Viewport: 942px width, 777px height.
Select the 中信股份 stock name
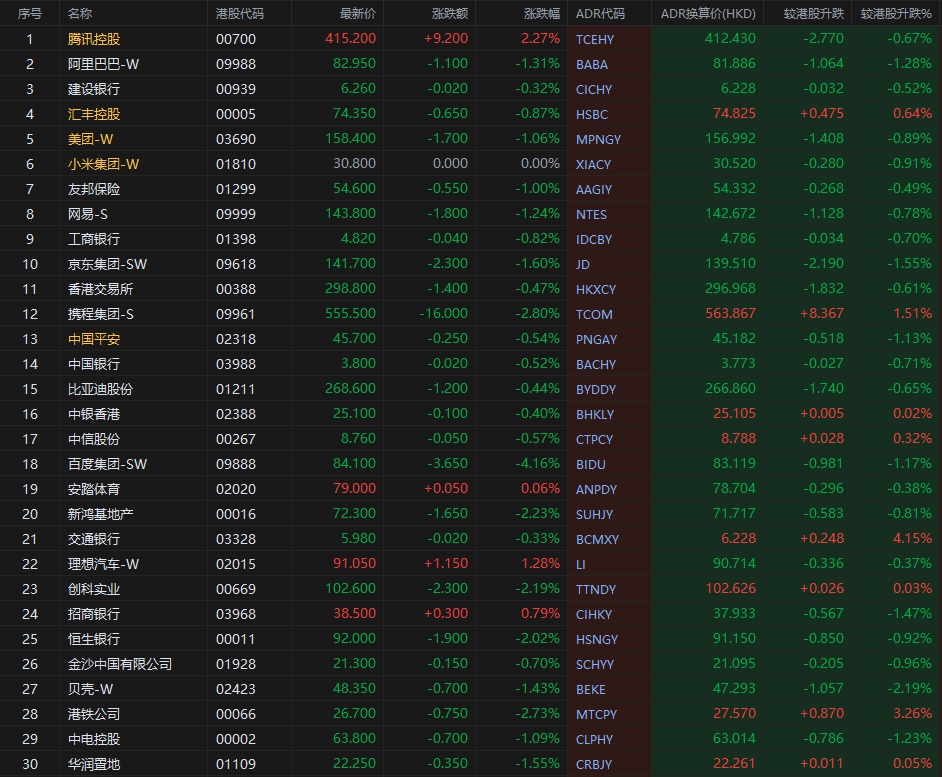tap(94, 439)
